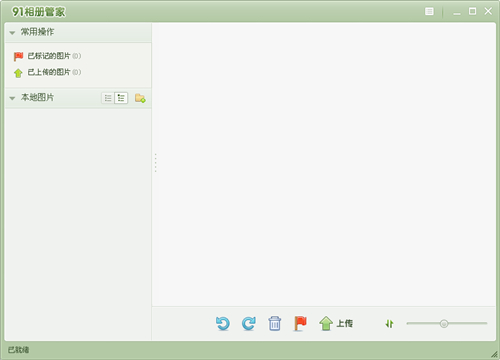500x360 pixels.
Task: Click the window resize grip corner
Action: pos(494,355)
